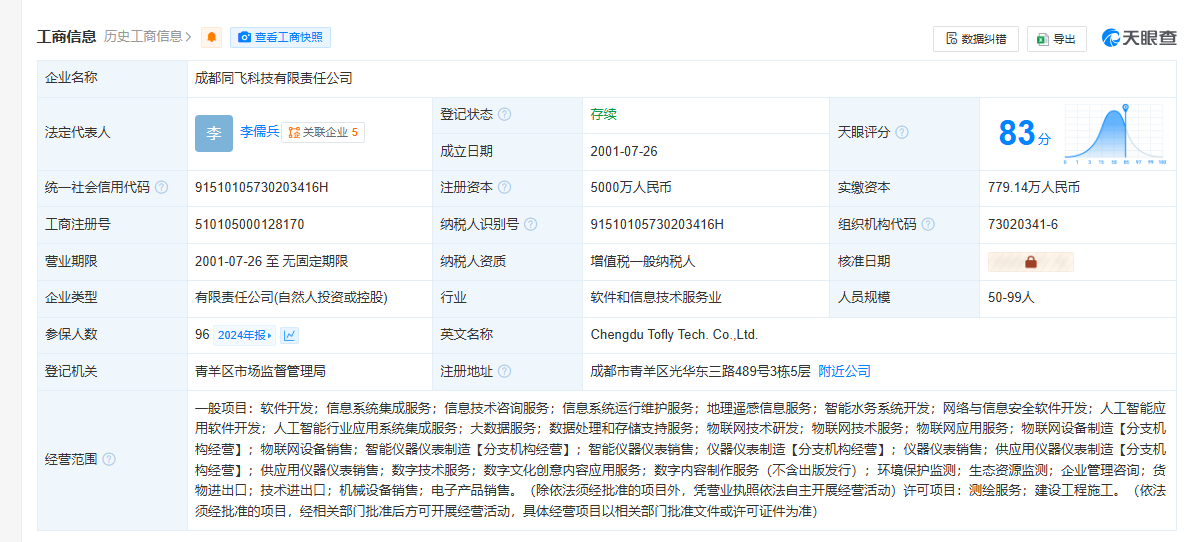Click the 导出 export button
The width and height of the screenshot is (1185, 542).
tap(1057, 39)
